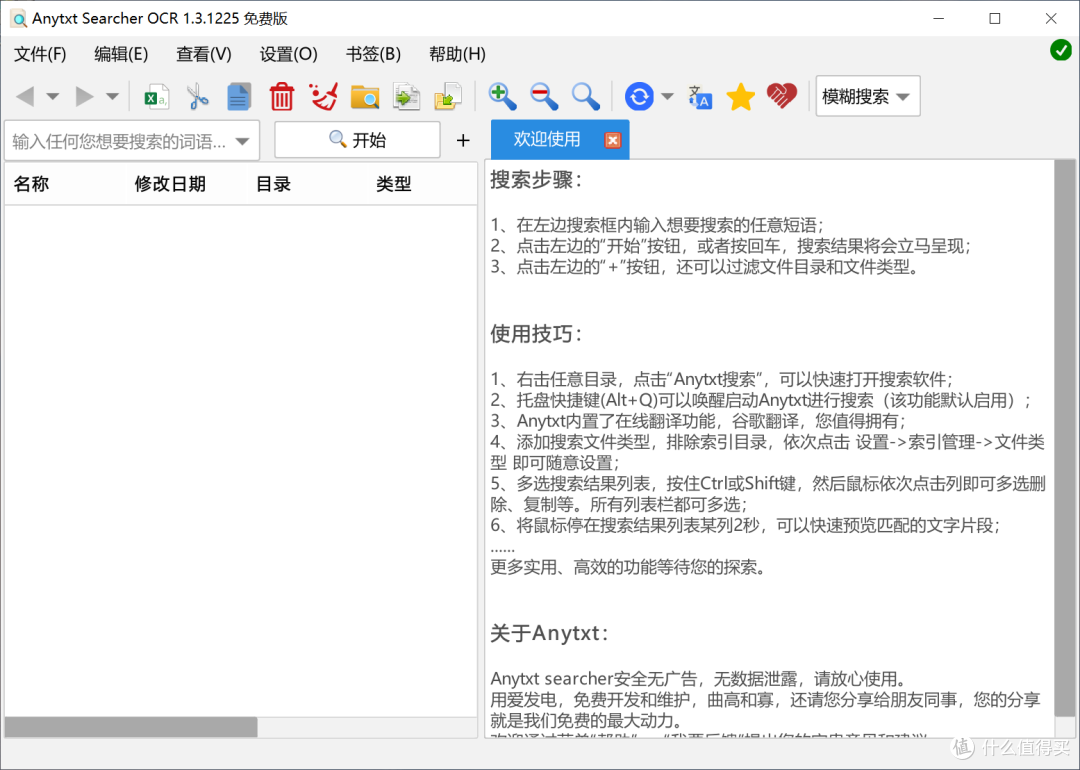Open the 设置(O) menu
This screenshot has height=770, width=1080.
[x=289, y=54]
